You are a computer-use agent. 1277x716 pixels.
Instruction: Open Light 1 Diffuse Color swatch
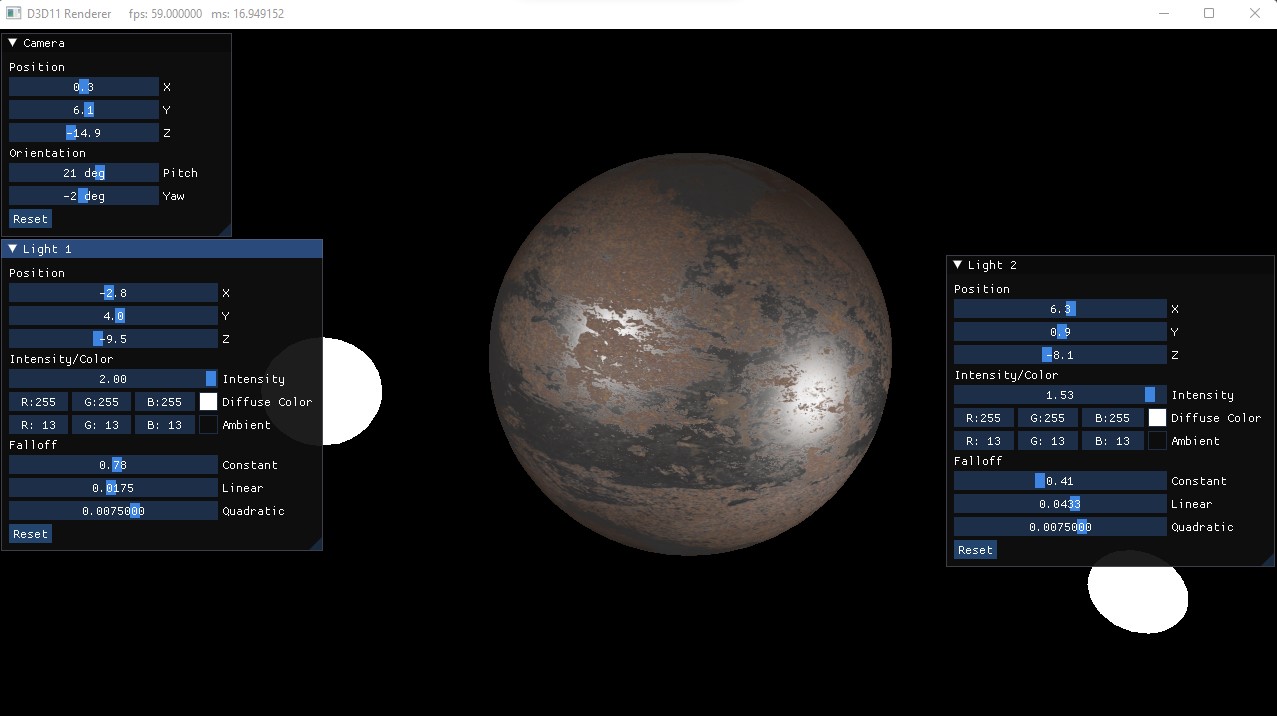point(208,401)
